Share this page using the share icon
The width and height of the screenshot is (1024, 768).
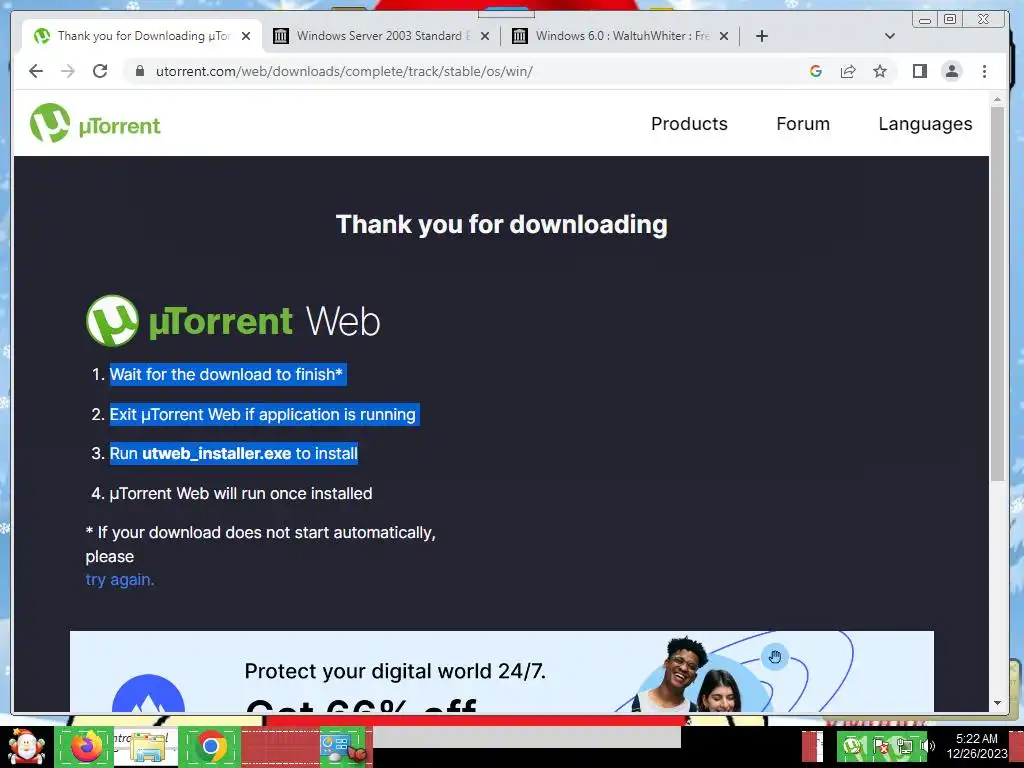point(848,71)
